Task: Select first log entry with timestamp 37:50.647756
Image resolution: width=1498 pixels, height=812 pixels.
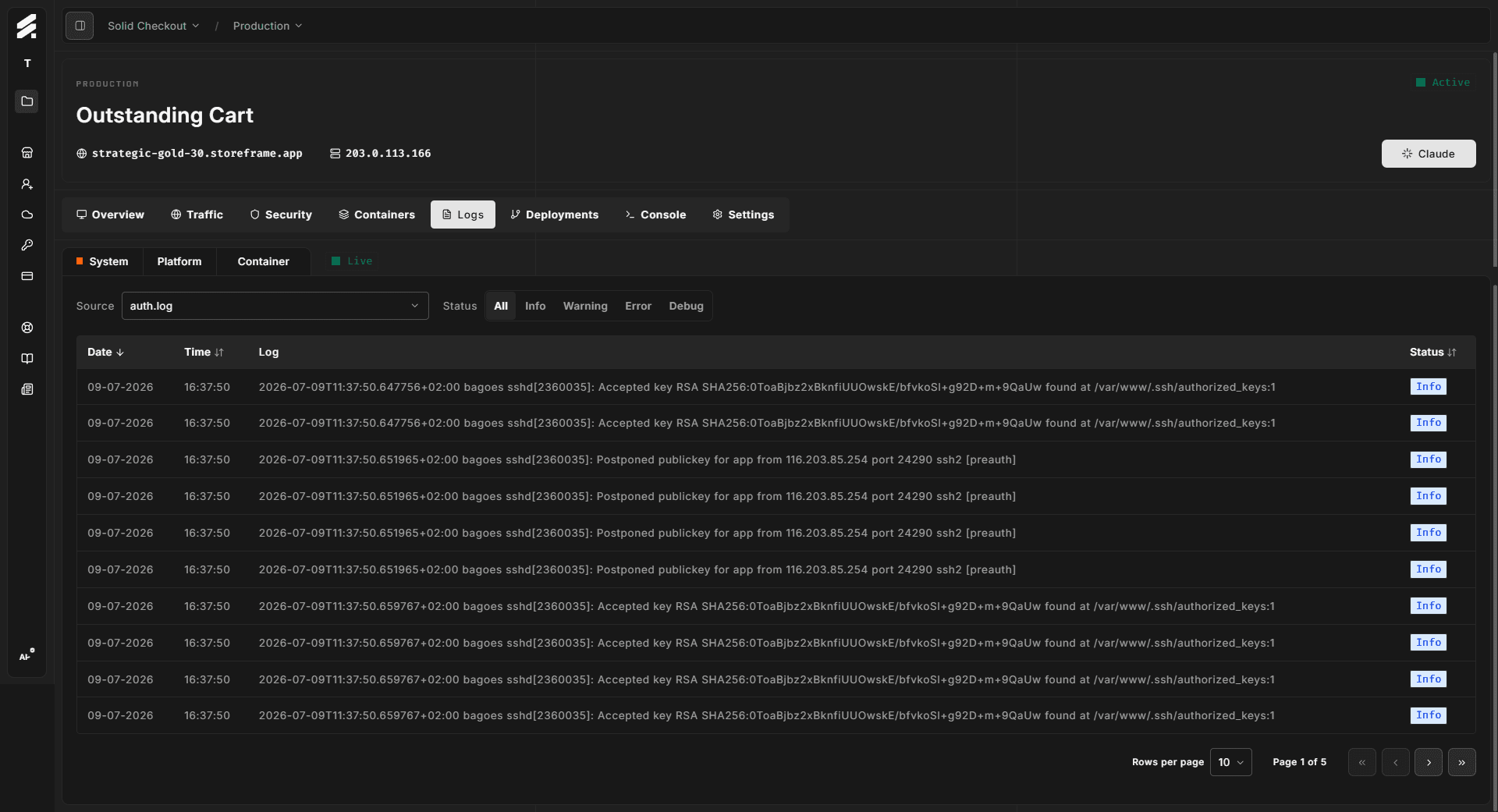Action: pyautogui.click(x=776, y=387)
